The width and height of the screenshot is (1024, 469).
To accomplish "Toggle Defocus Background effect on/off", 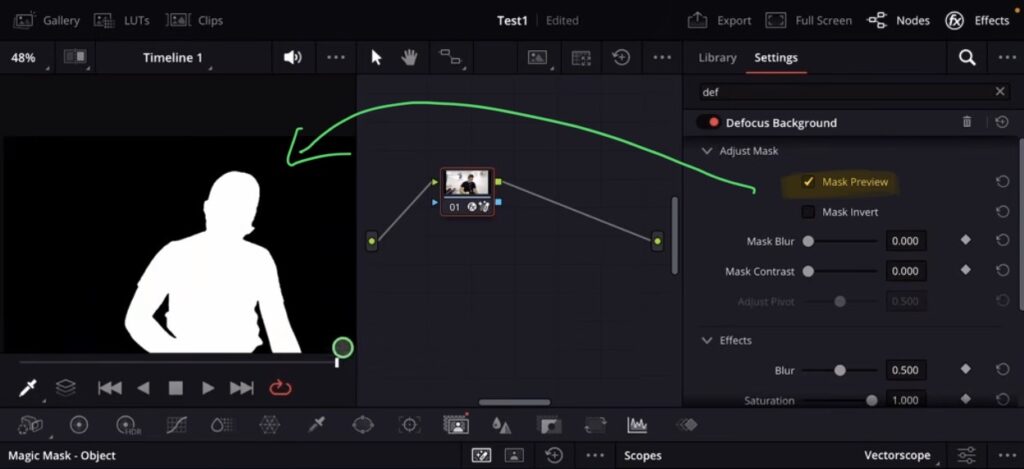I will click(x=708, y=122).
